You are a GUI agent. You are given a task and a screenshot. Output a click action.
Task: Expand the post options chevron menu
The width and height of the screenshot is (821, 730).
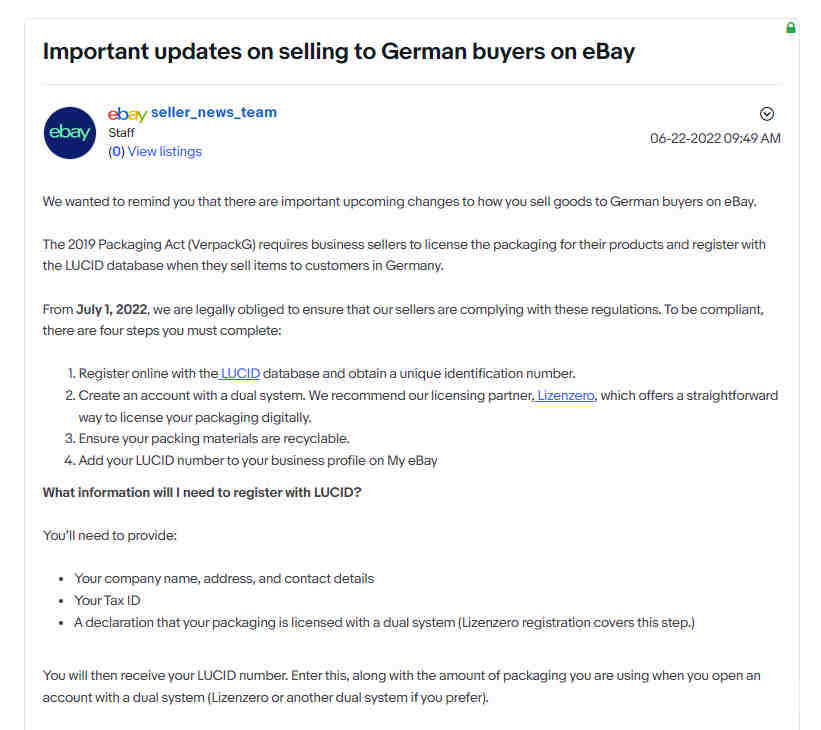coord(767,114)
